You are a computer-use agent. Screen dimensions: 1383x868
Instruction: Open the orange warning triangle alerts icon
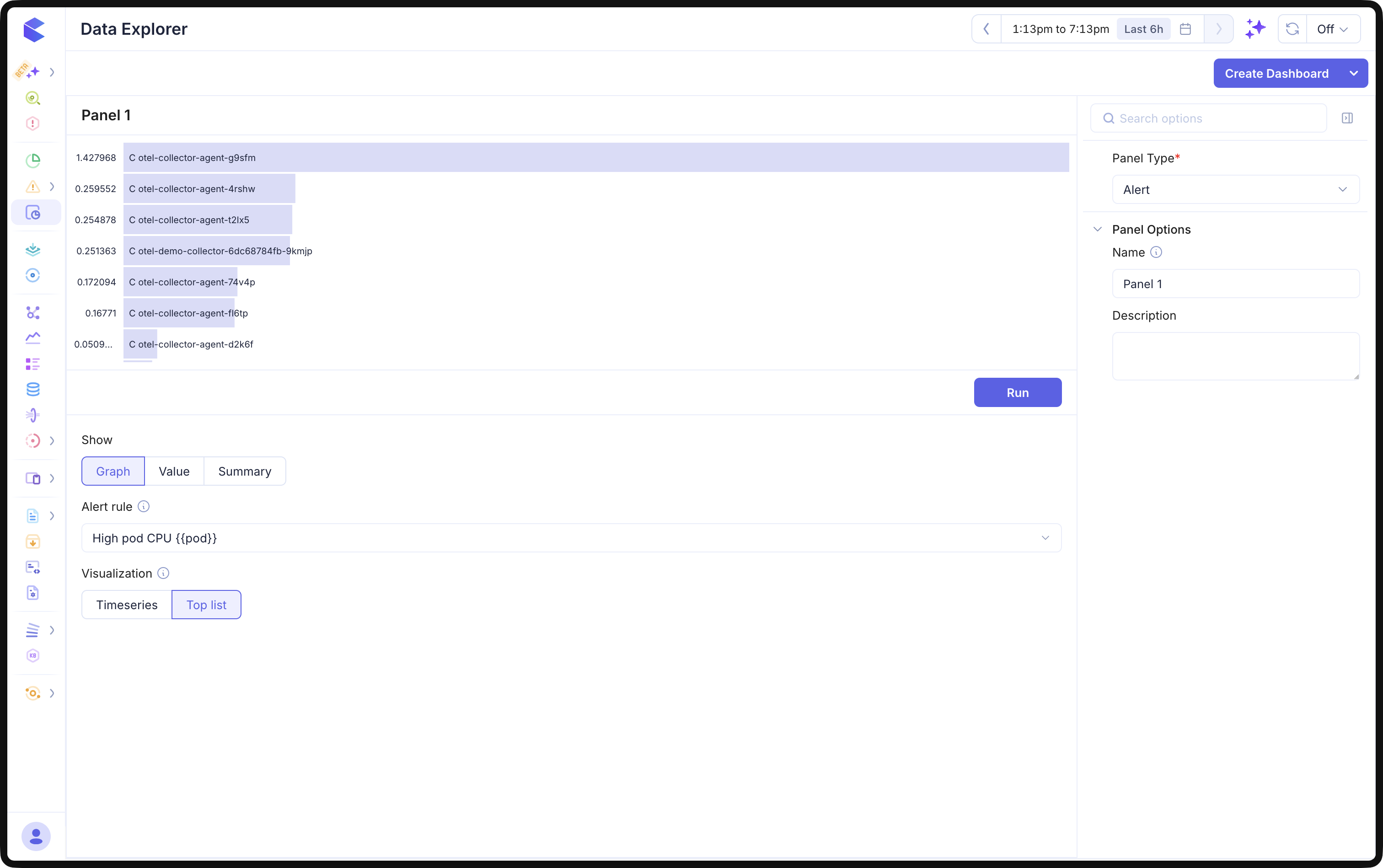[x=33, y=187]
